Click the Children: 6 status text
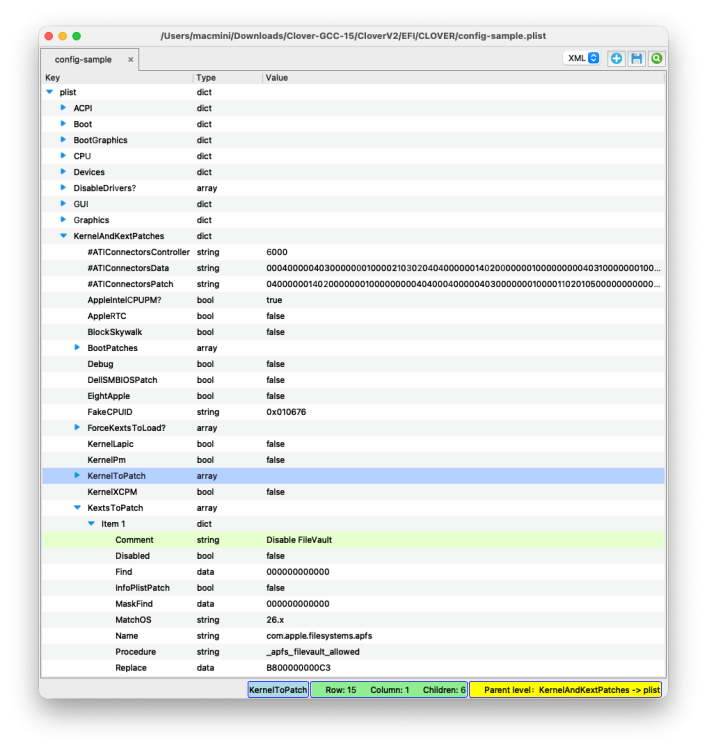 point(444,690)
